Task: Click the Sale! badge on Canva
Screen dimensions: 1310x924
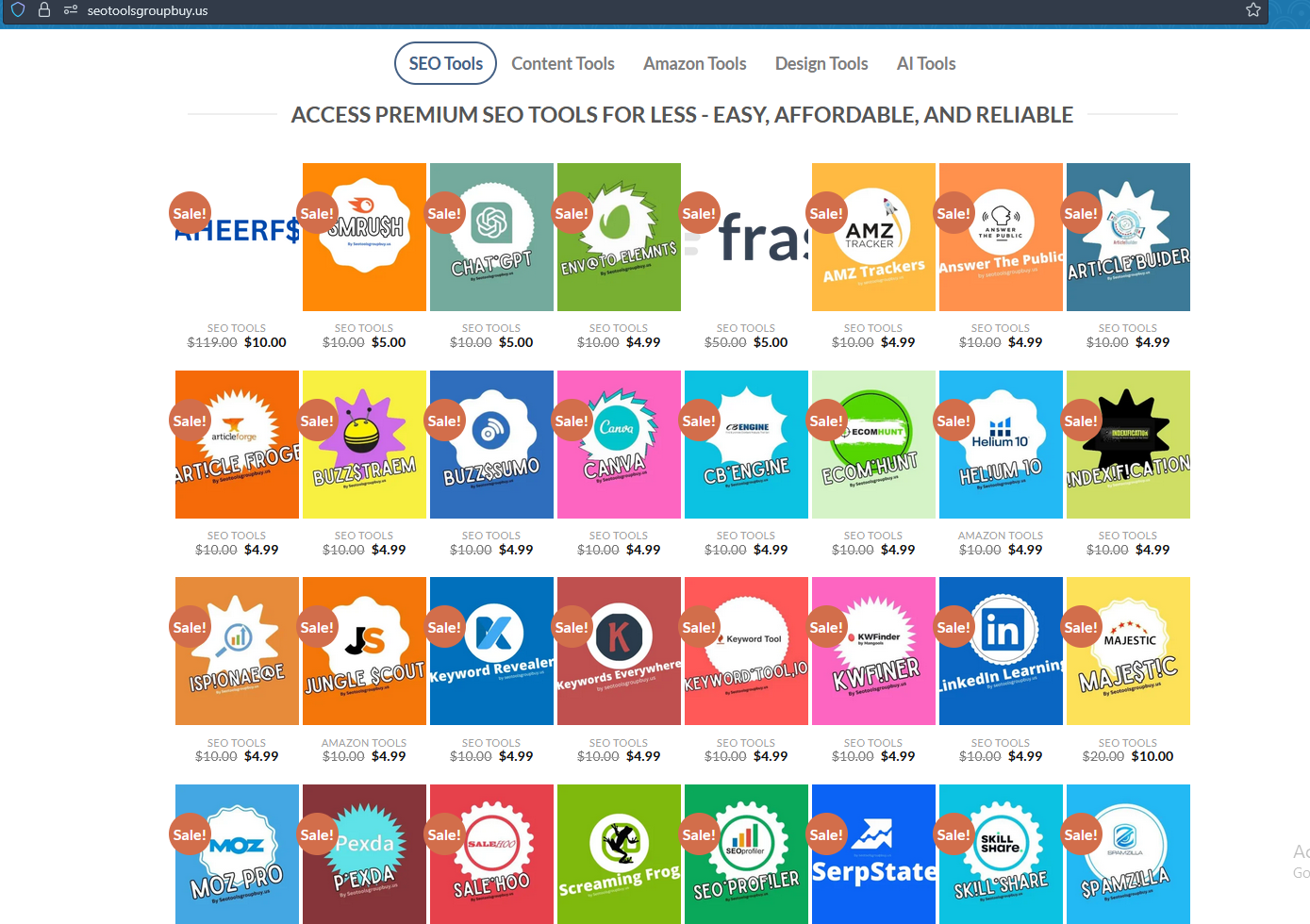Action: click(572, 421)
